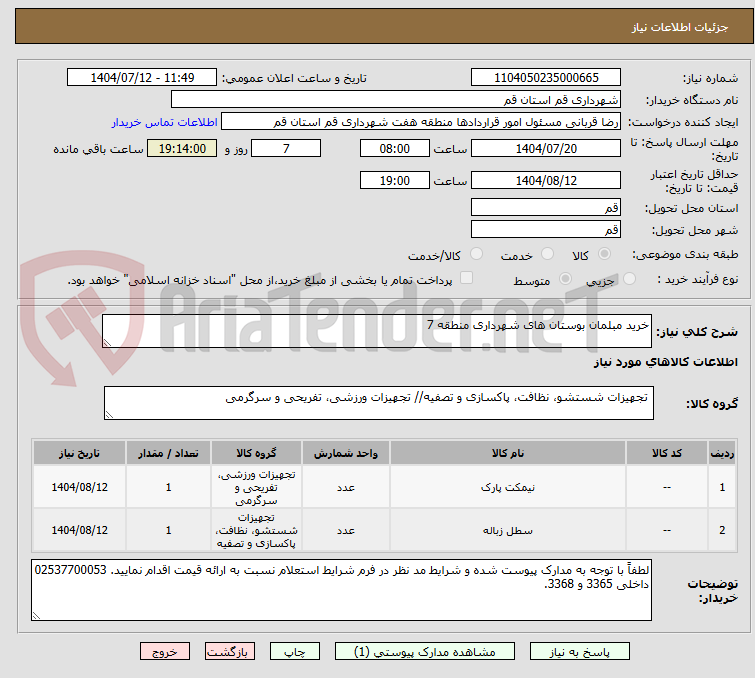The height and width of the screenshot is (678, 755).
Task: Click the شرح کلی نیاز text area
Action: (377, 331)
